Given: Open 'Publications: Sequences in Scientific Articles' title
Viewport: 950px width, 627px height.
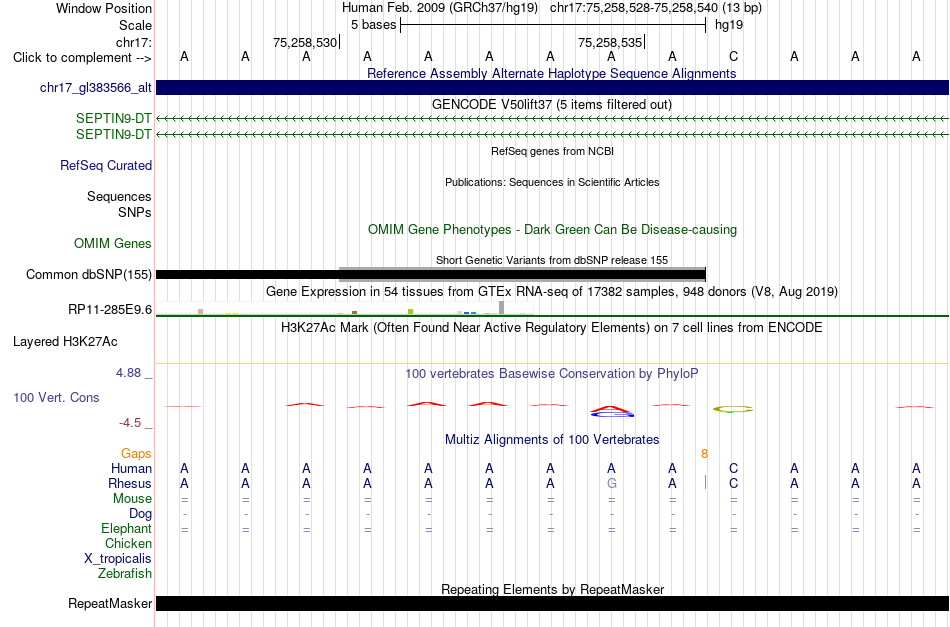Looking at the screenshot, I should coord(552,182).
